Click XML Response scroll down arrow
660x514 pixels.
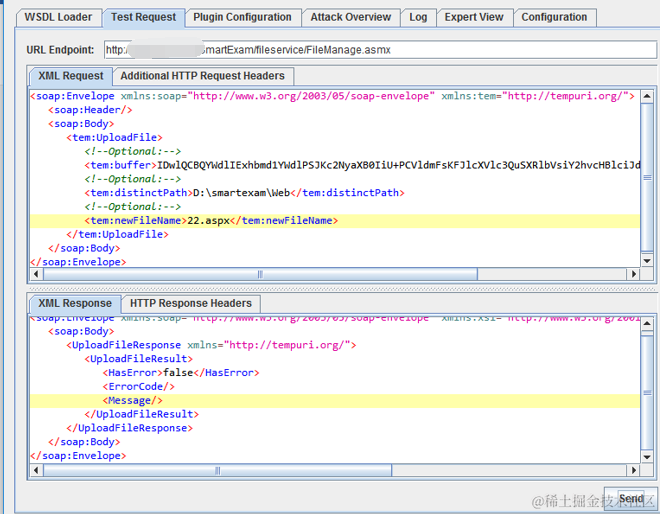click(647, 457)
